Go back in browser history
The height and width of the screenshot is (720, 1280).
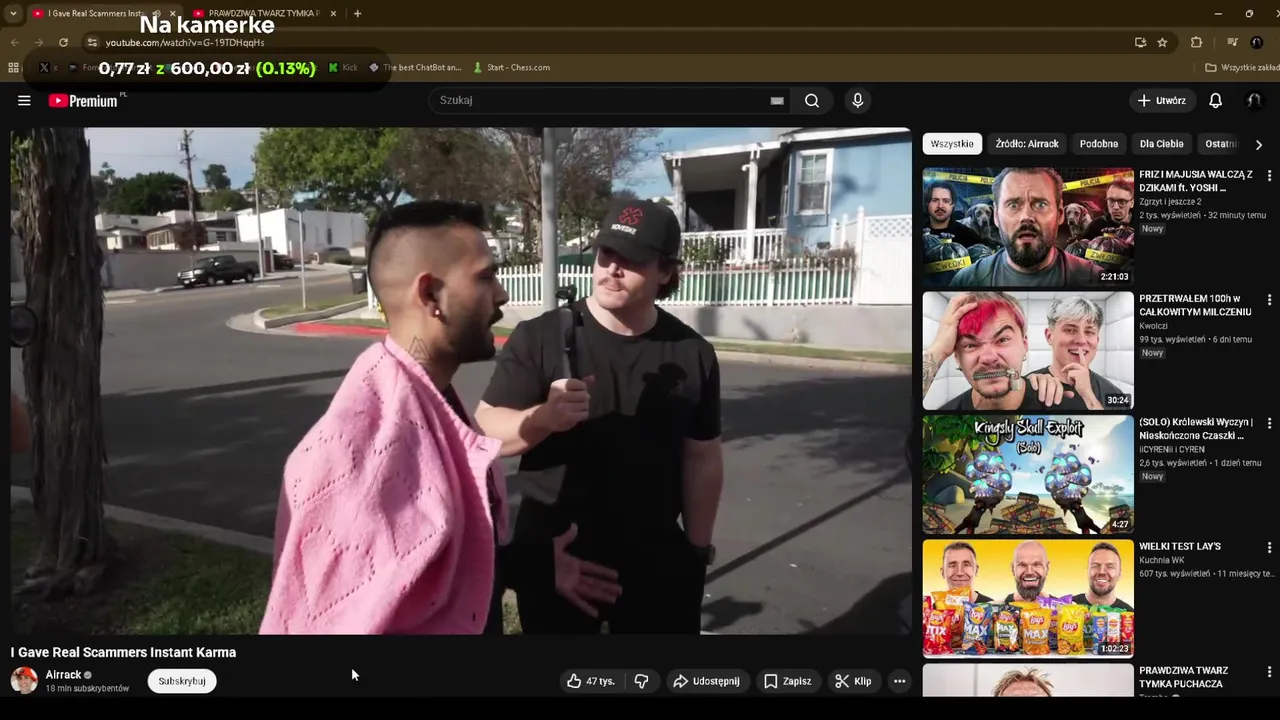(x=14, y=42)
